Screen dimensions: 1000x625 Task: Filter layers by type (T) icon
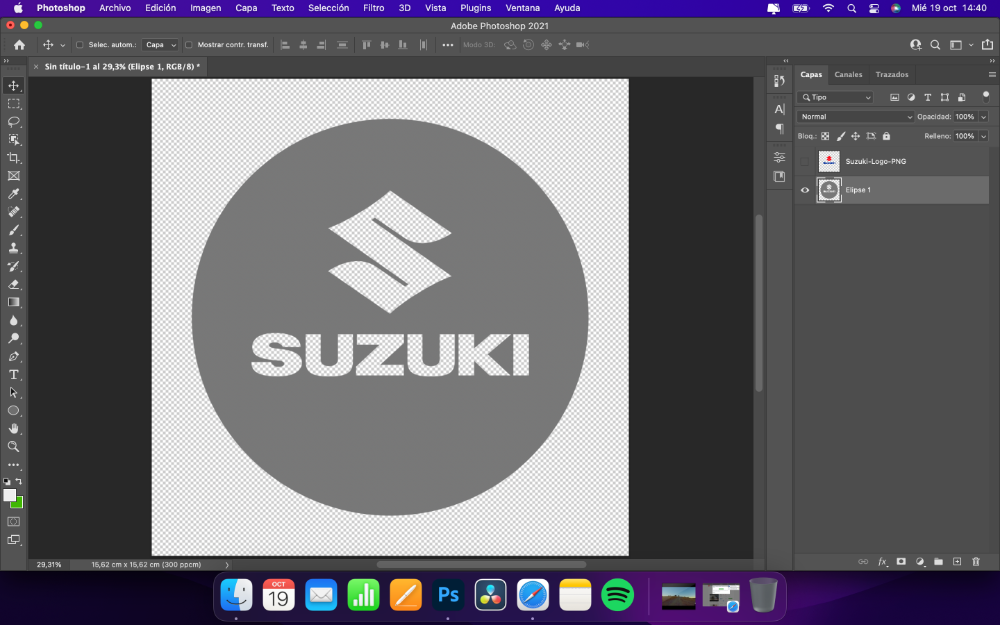coord(928,98)
